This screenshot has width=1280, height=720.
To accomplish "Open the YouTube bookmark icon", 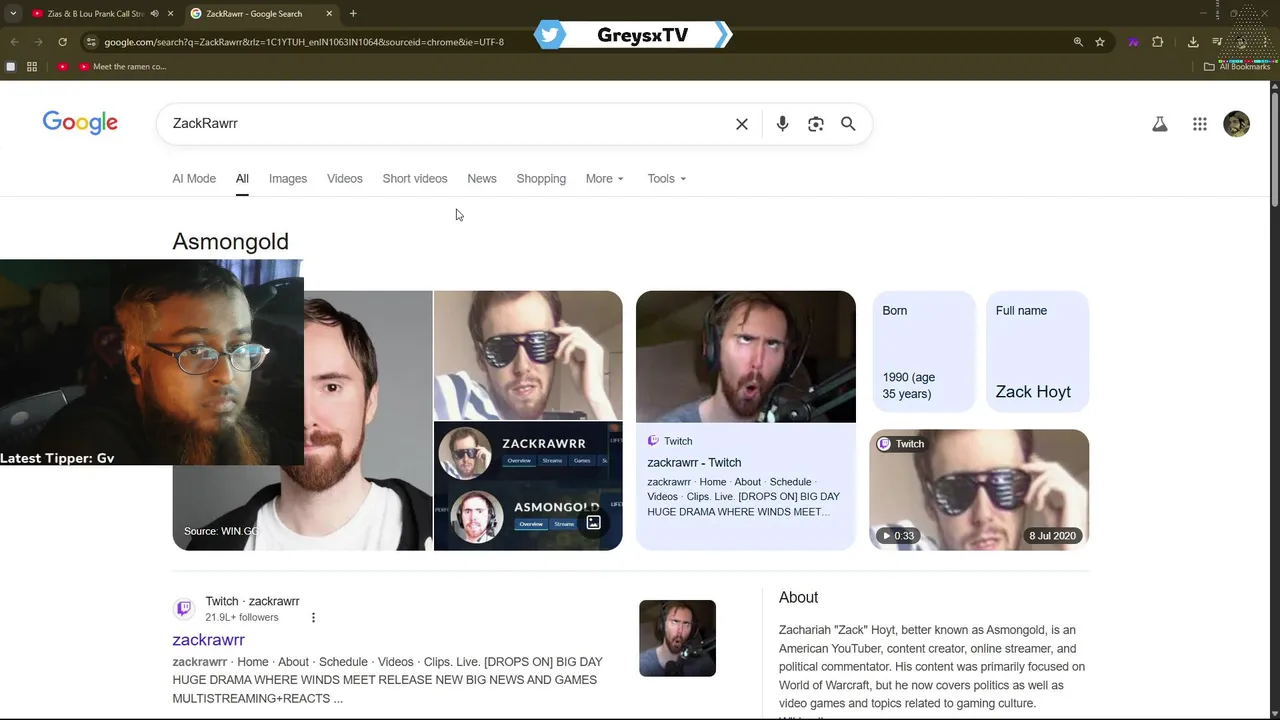I will (x=63, y=67).
